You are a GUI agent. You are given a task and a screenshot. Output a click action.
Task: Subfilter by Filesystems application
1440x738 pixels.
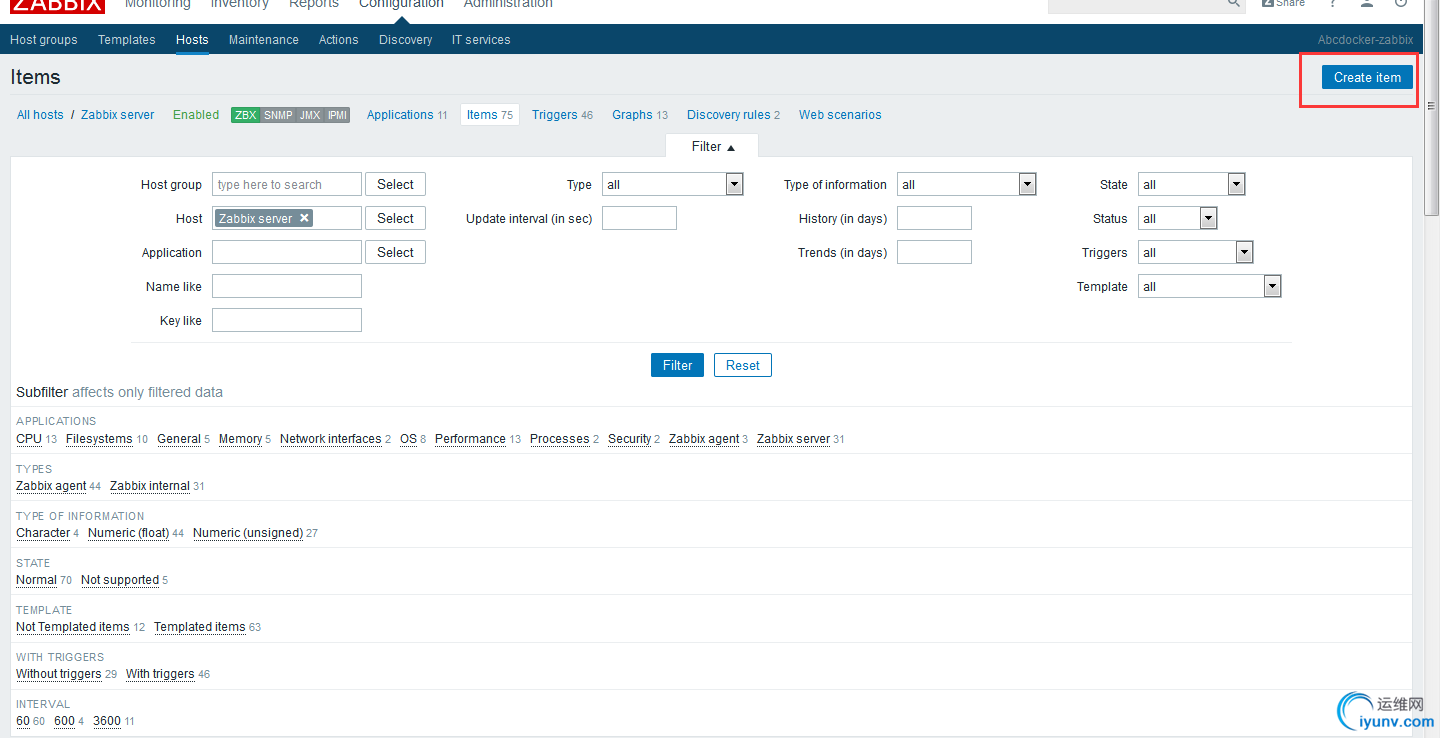99,439
